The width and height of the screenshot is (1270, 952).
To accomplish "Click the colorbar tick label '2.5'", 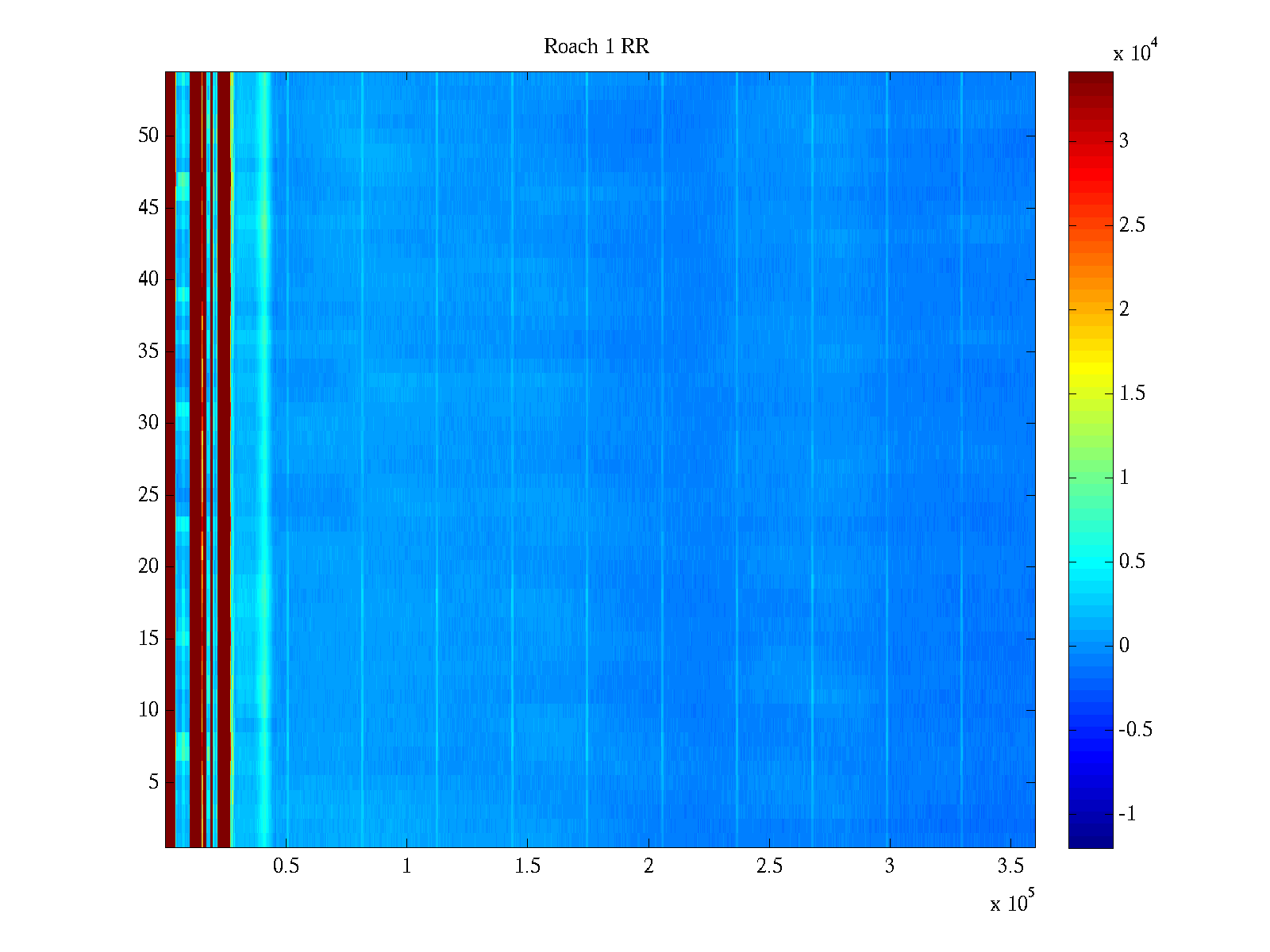I will [x=1132, y=225].
